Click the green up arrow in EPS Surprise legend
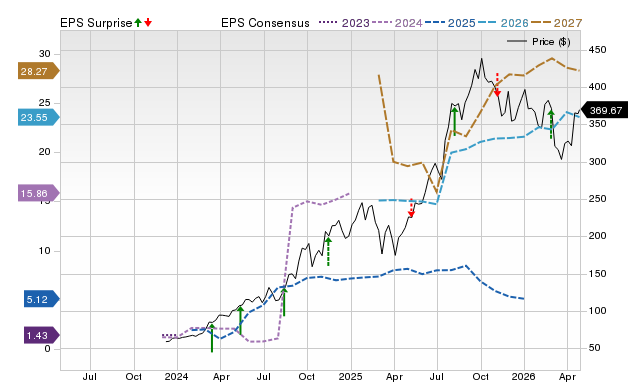 pos(138,23)
